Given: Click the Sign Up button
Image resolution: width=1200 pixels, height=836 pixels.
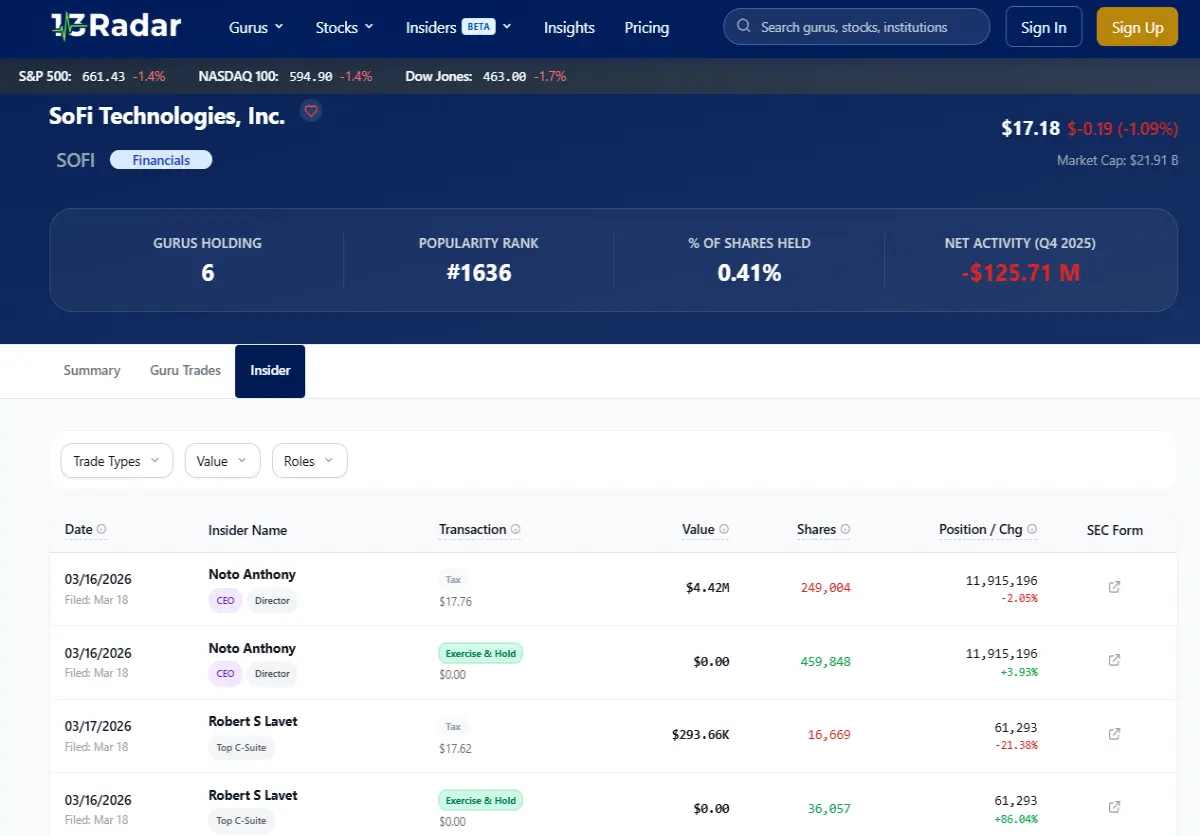Looking at the screenshot, I should (x=1138, y=27).
